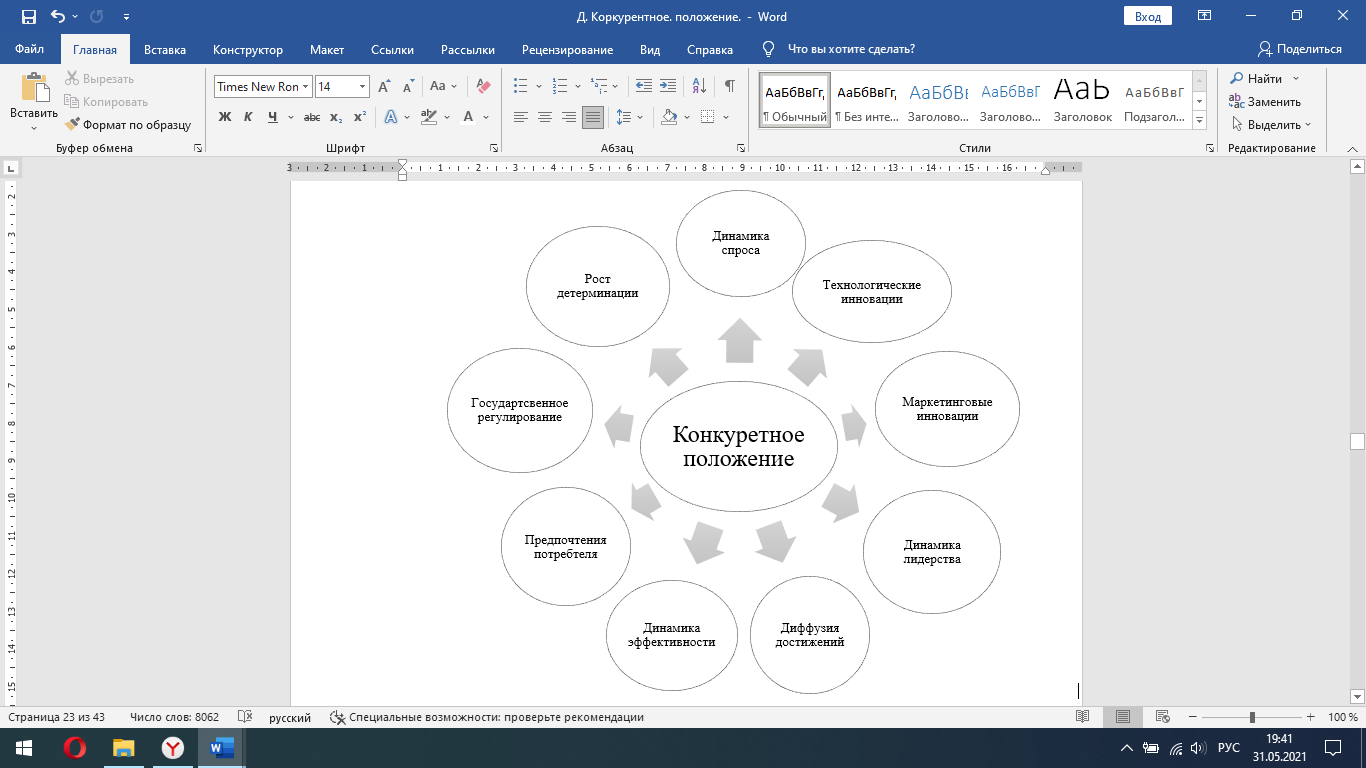1366x768 pixels.
Task: Toggle Print Layout view in the status bar
Action: tap(1122, 717)
